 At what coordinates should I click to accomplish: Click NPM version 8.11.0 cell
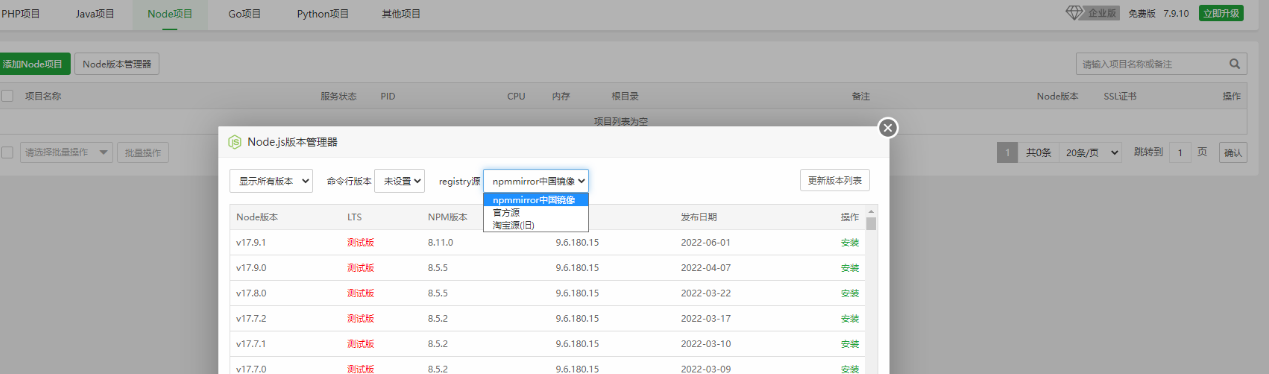click(442, 242)
